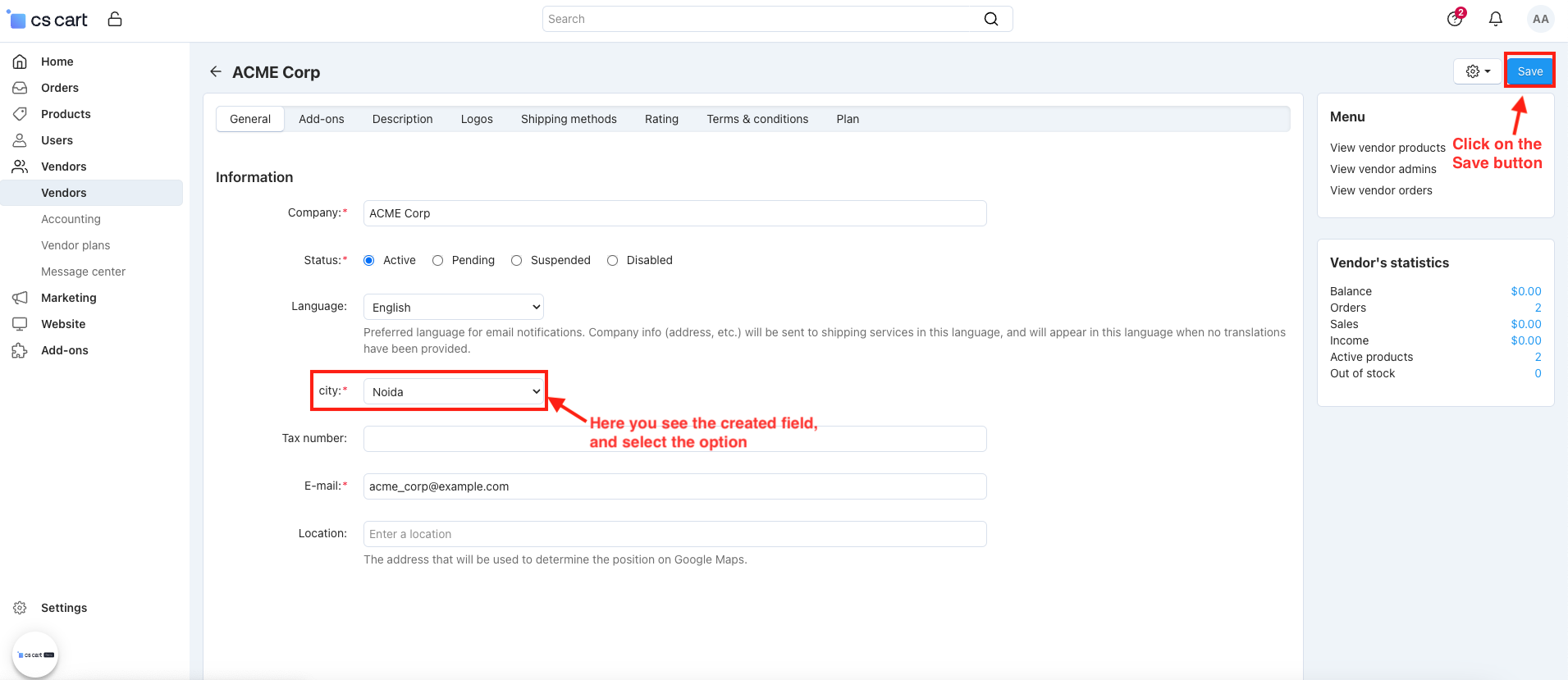Viewport: 1568px width, 680px height.
Task: Click the Marketing megaphone icon
Action: 20,298
